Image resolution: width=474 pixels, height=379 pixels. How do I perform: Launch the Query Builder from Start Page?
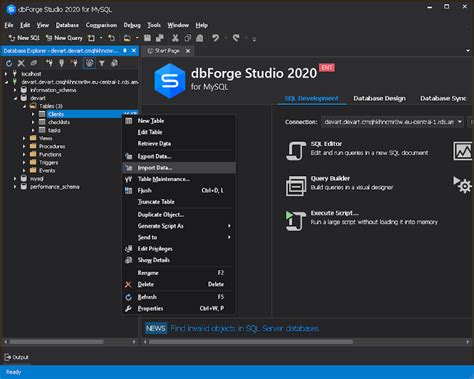click(x=296, y=186)
